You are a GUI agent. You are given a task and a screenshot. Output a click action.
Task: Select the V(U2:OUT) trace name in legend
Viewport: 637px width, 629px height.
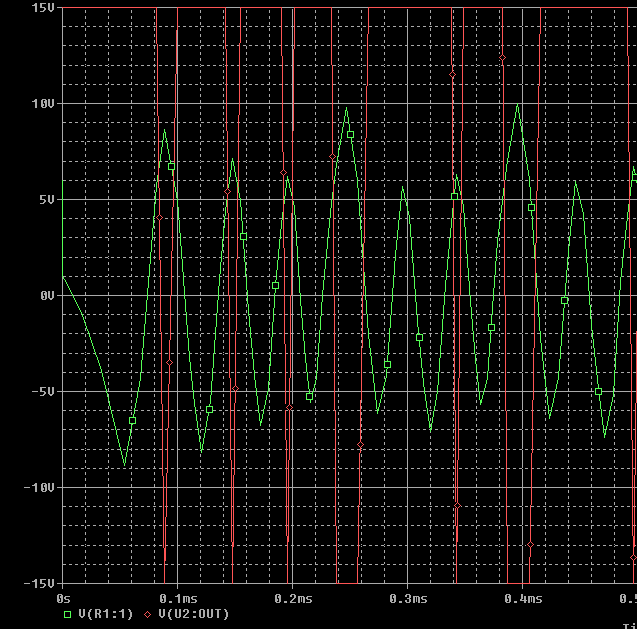pyautogui.click(x=192, y=613)
